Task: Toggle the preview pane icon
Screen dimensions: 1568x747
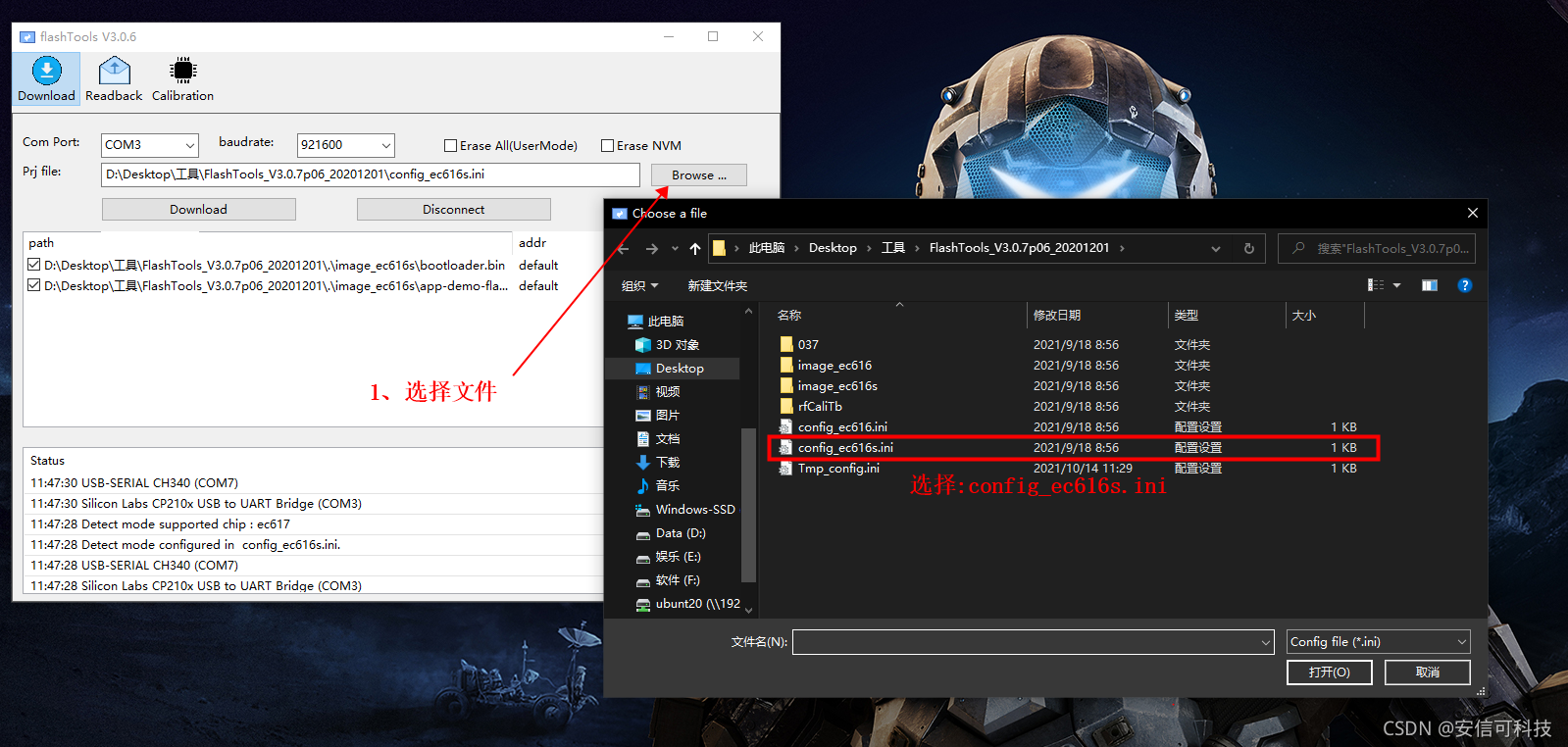Action: (x=1430, y=285)
